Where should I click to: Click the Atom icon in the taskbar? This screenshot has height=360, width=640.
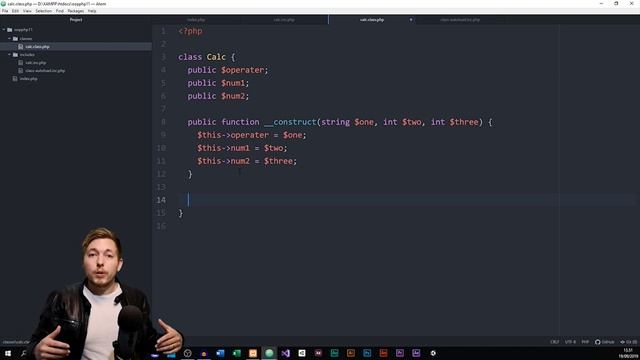click(269, 353)
